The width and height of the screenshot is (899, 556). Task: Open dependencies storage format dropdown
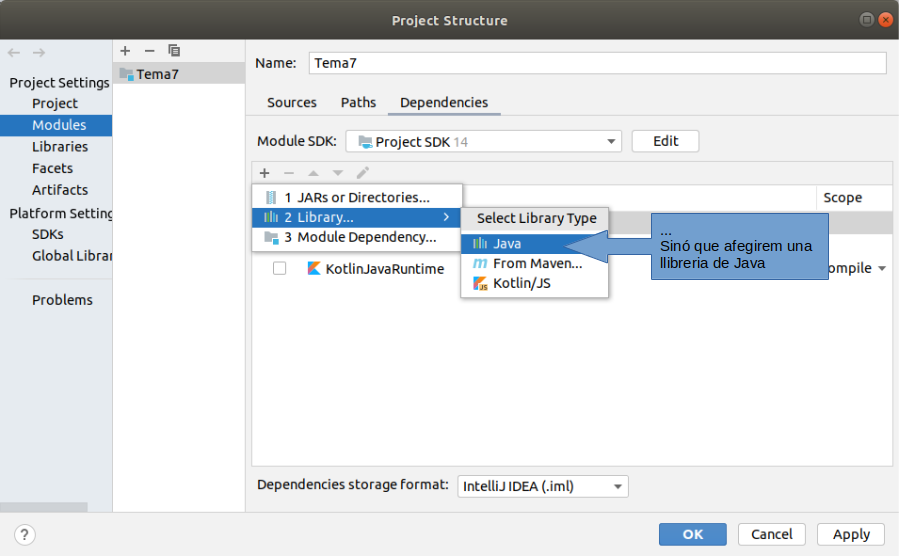pyautogui.click(x=542, y=487)
